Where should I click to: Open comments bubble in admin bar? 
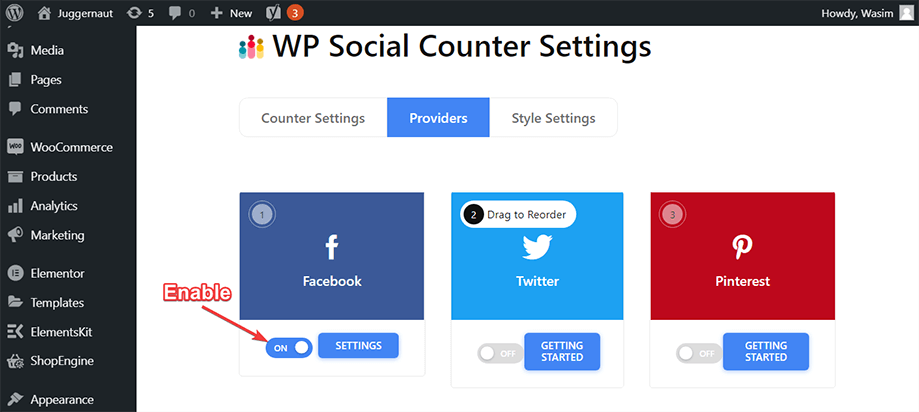coord(183,13)
